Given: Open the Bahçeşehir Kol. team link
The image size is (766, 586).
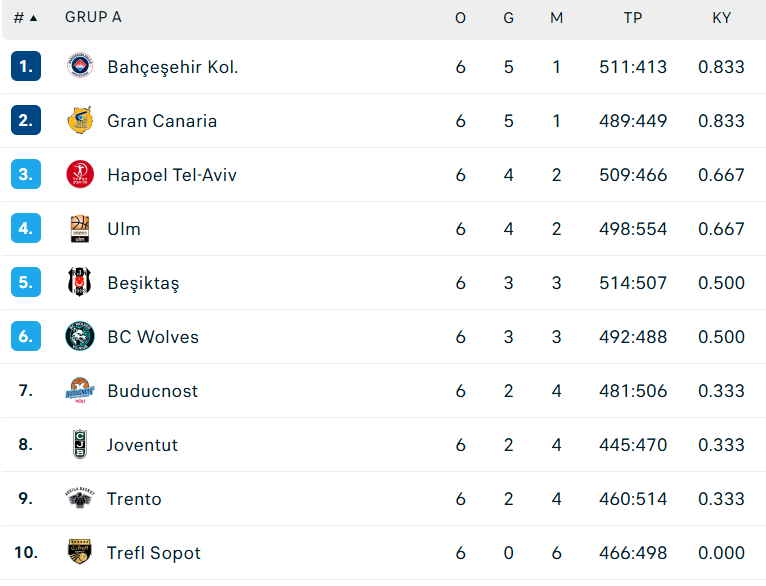Looking at the screenshot, I should 173,67.
